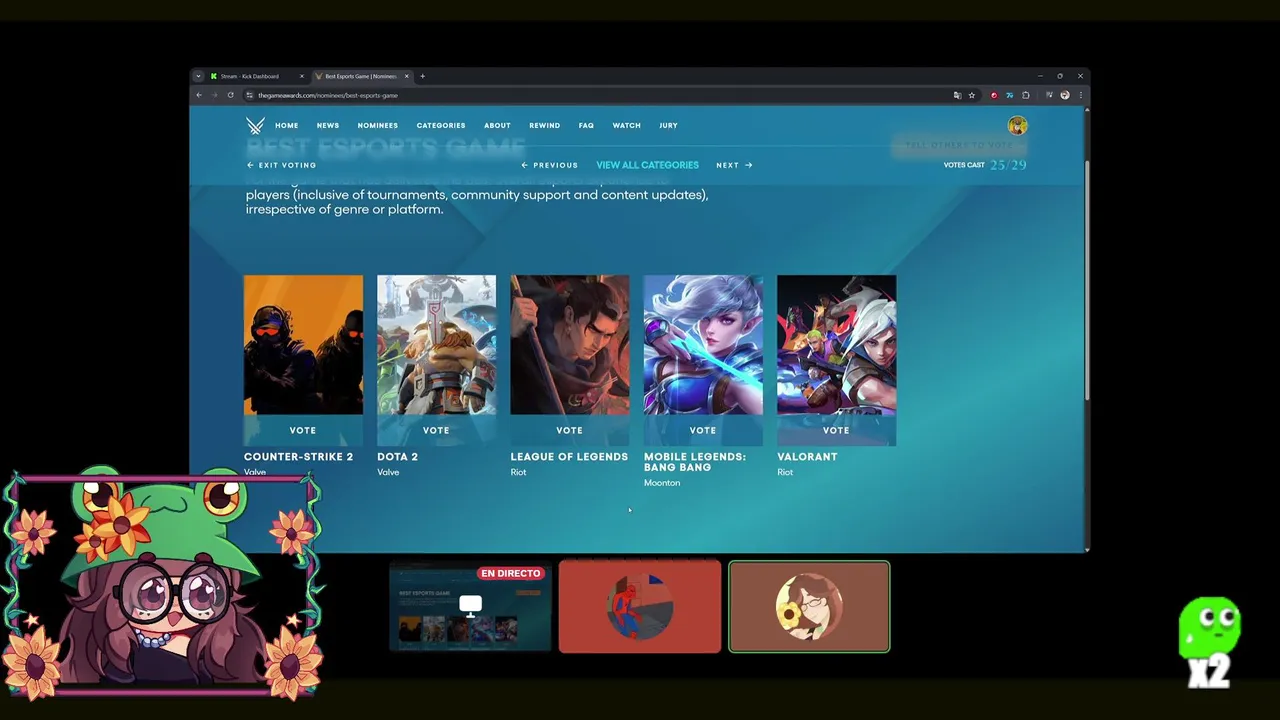Open a new tab with the plus icon
This screenshot has height=720, width=1280.
(x=422, y=76)
